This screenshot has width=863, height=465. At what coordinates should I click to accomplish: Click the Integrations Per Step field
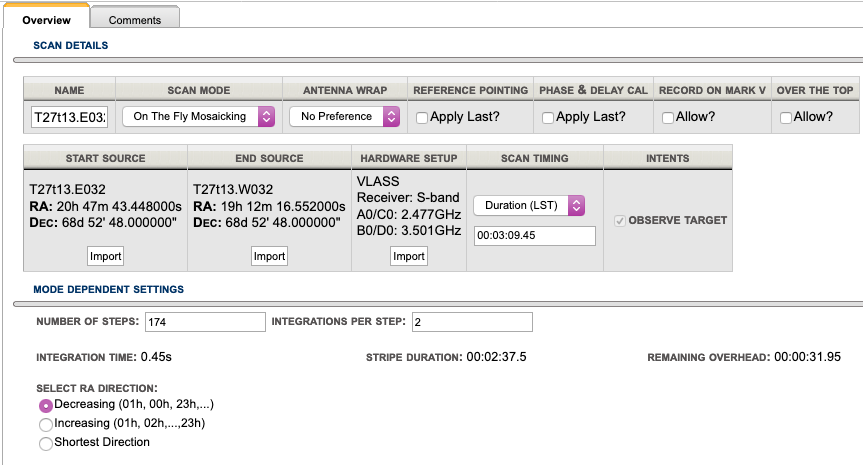coord(472,322)
